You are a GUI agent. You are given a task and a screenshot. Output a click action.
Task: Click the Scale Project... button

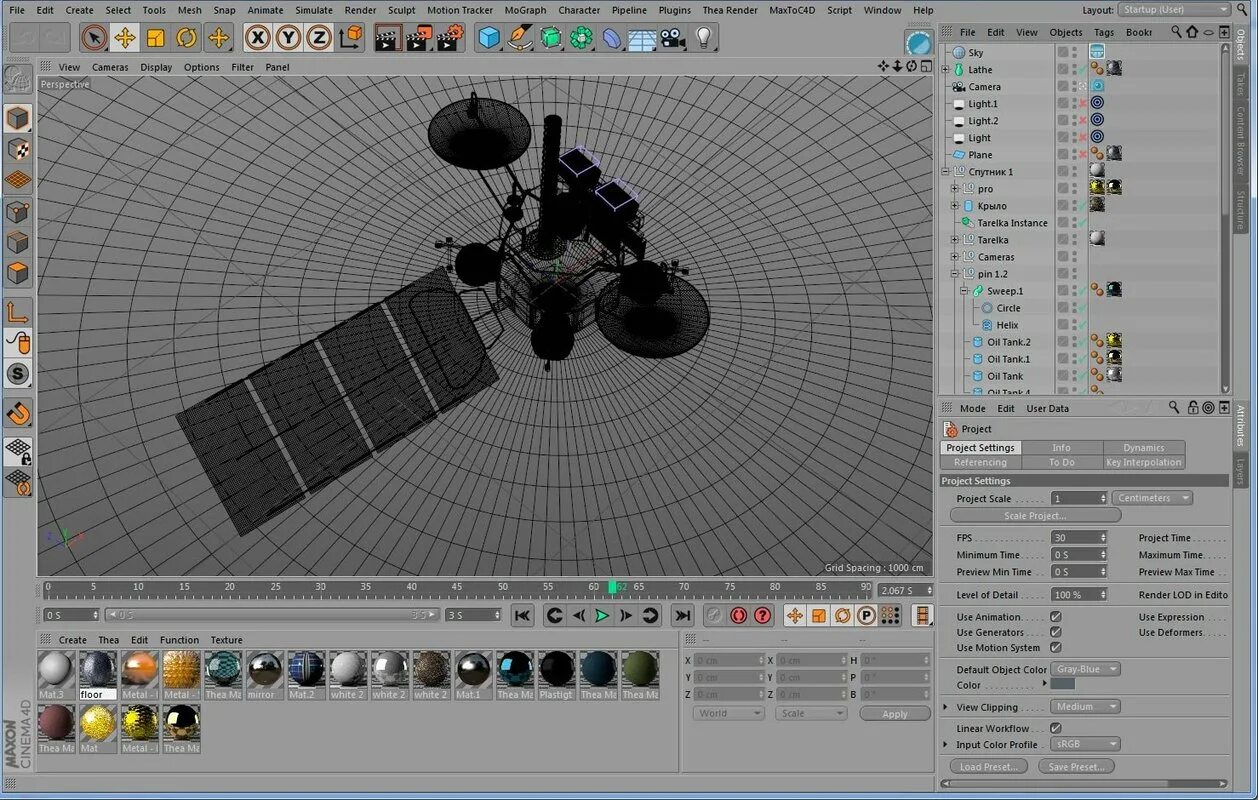coord(1035,516)
